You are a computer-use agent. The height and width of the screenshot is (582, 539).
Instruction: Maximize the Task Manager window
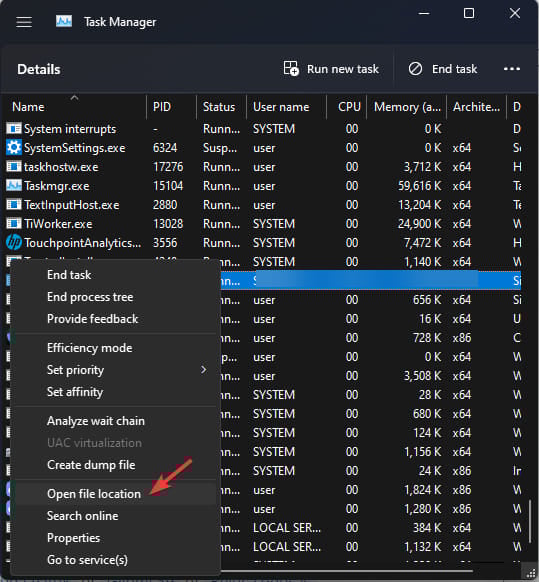(469, 14)
